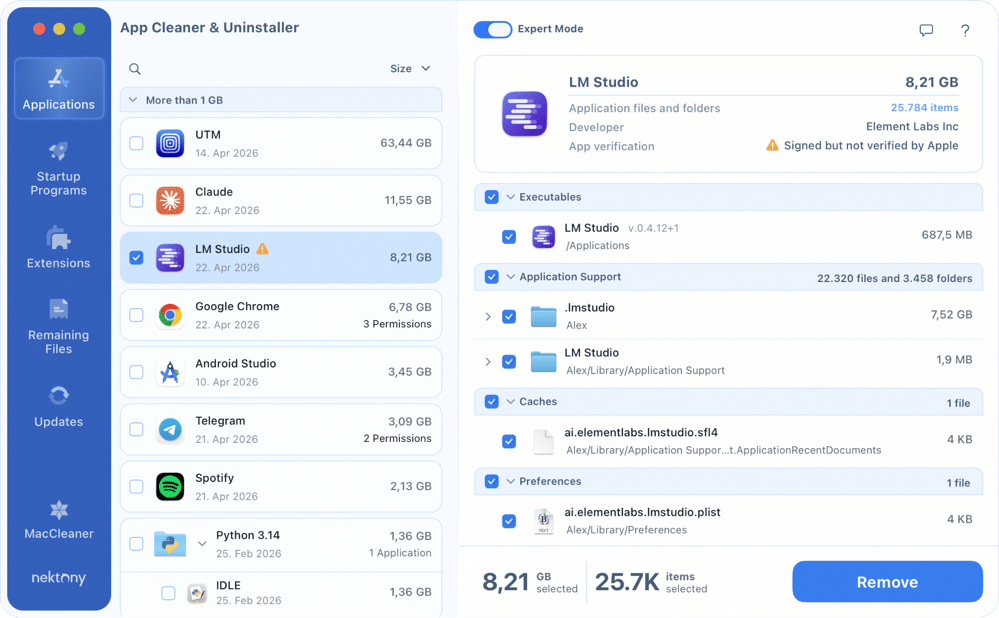Uncheck the Preferences section checkbox

coord(491,481)
